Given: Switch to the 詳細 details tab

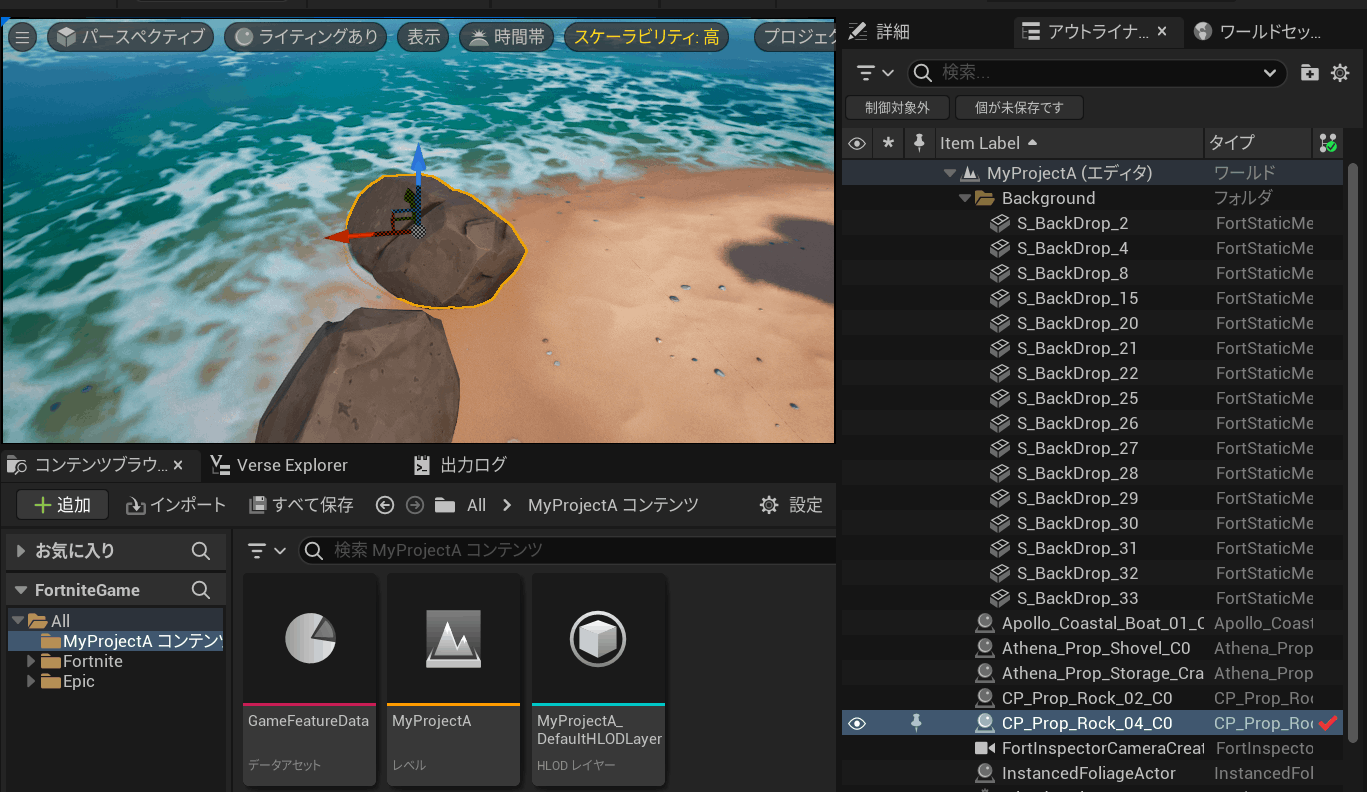Looking at the screenshot, I should coord(880,32).
